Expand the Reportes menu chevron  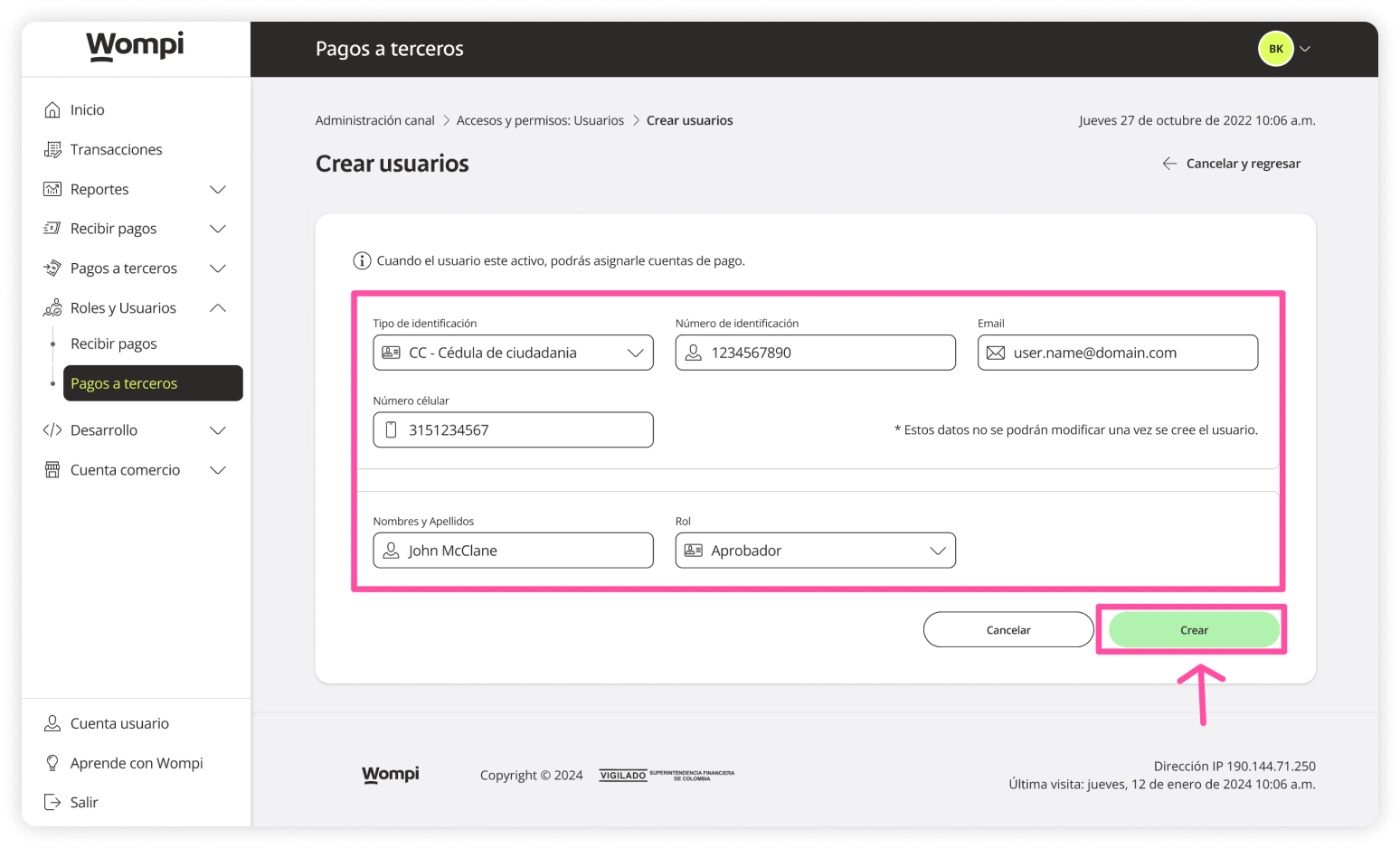pos(218,189)
